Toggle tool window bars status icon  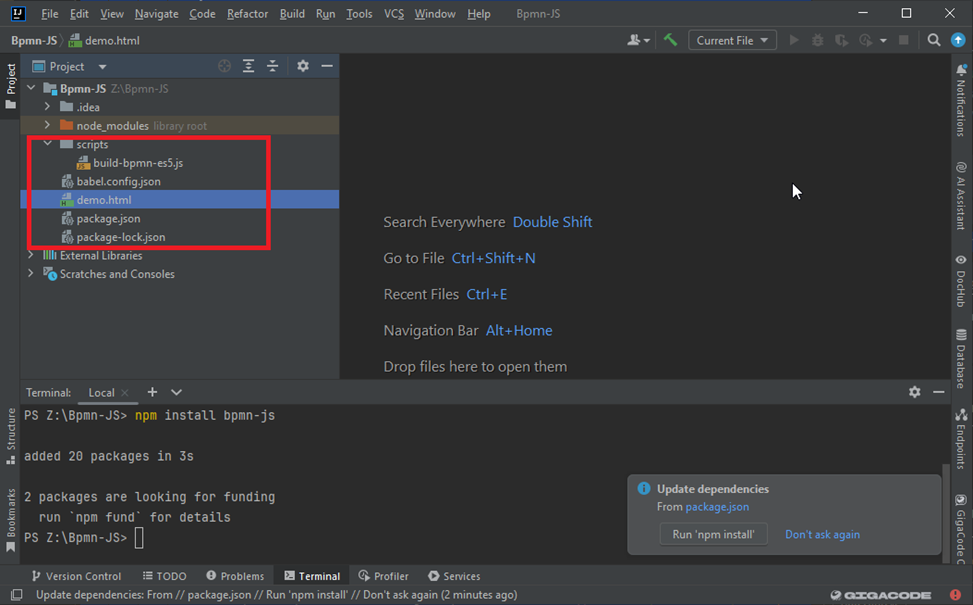click(x=17, y=595)
